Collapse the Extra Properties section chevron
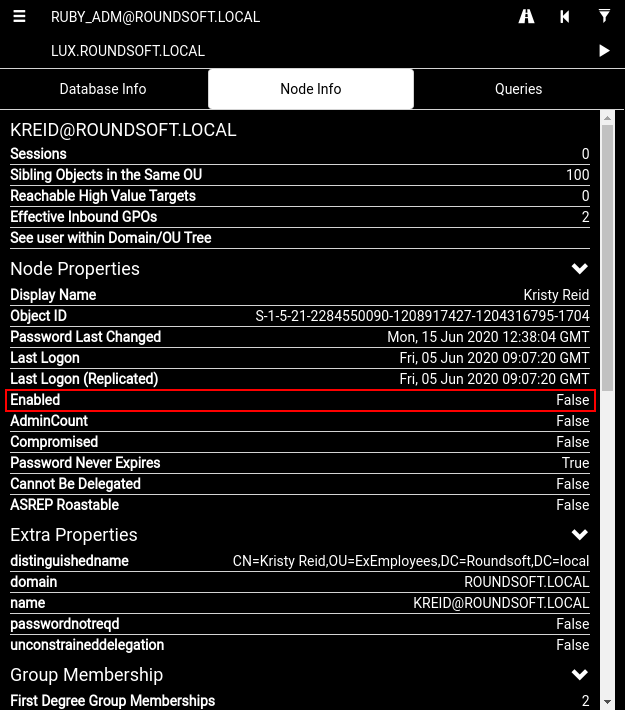The image size is (625, 710). [579, 535]
